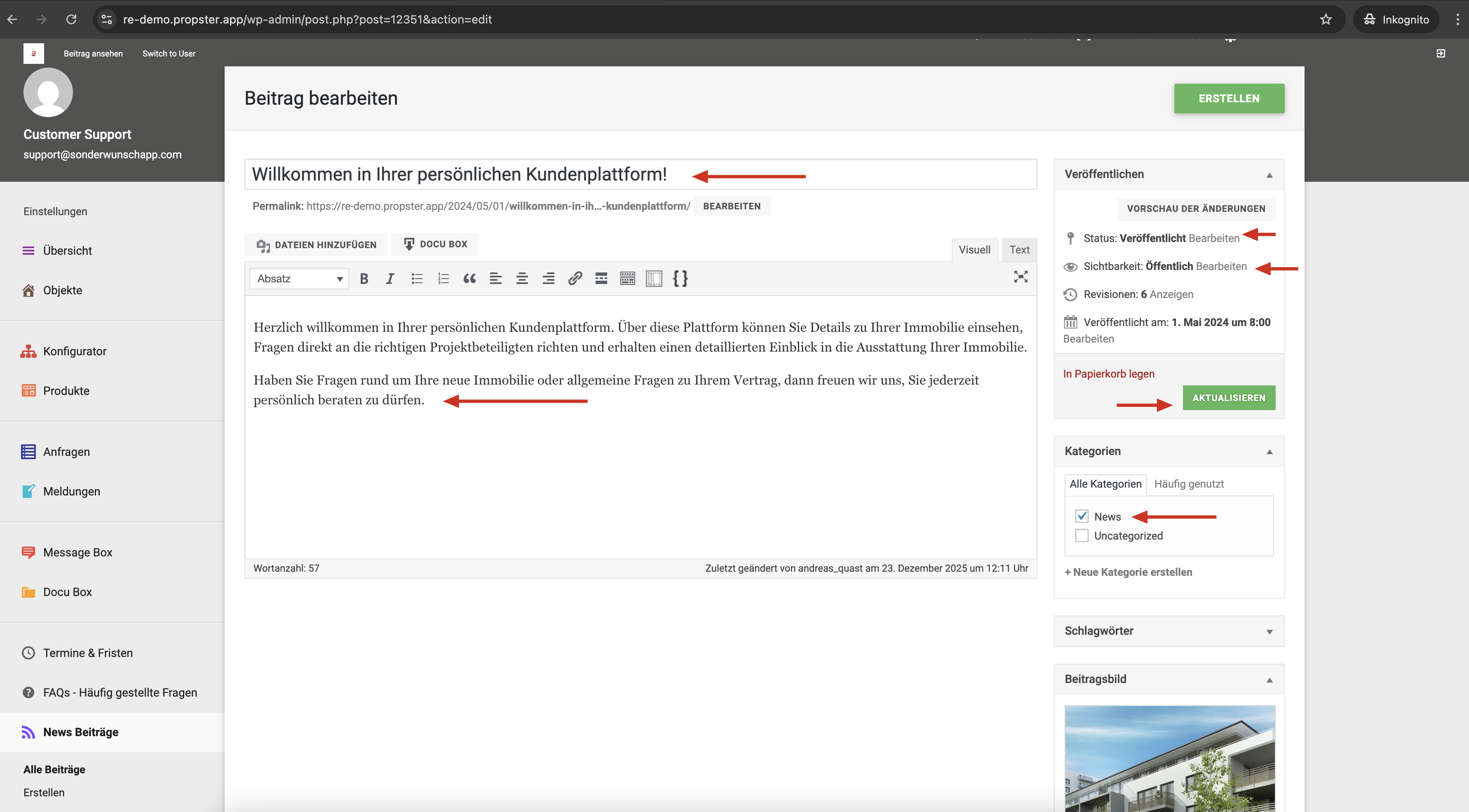
Task: Enter distraction-free fullscreen editor mode
Action: [1020, 277]
